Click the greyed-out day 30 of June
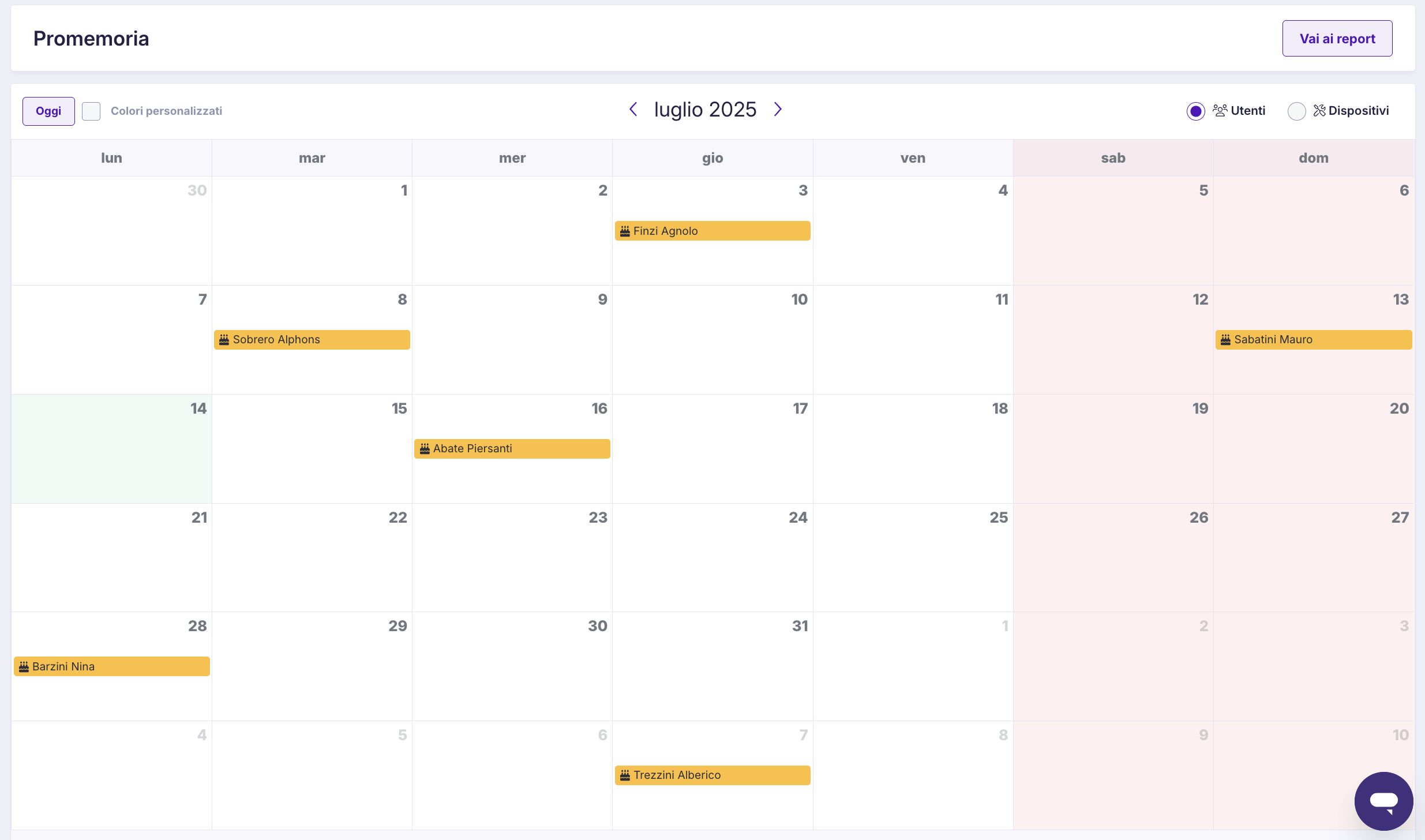This screenshot has height=840, width=1425. click(197, 190)
